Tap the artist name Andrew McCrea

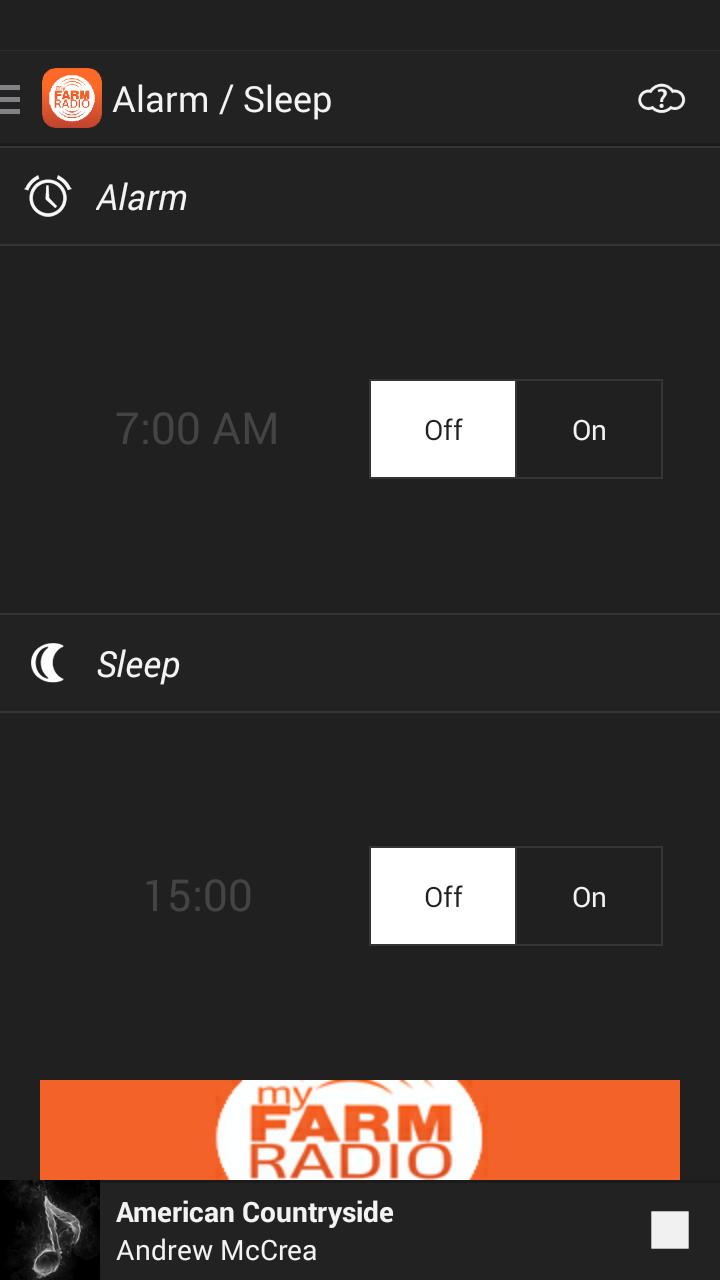point(216,1250)
